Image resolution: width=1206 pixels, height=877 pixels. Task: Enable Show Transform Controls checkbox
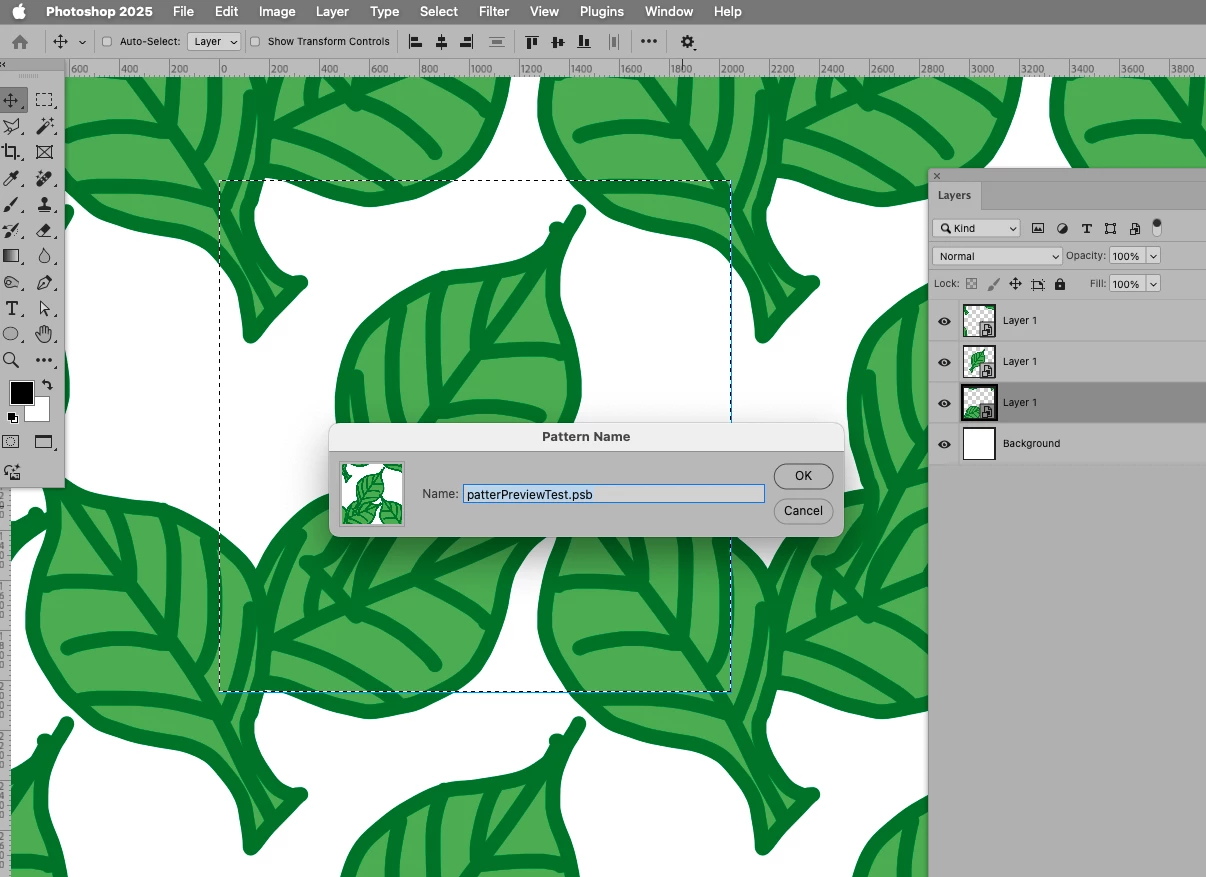point(255,42)
